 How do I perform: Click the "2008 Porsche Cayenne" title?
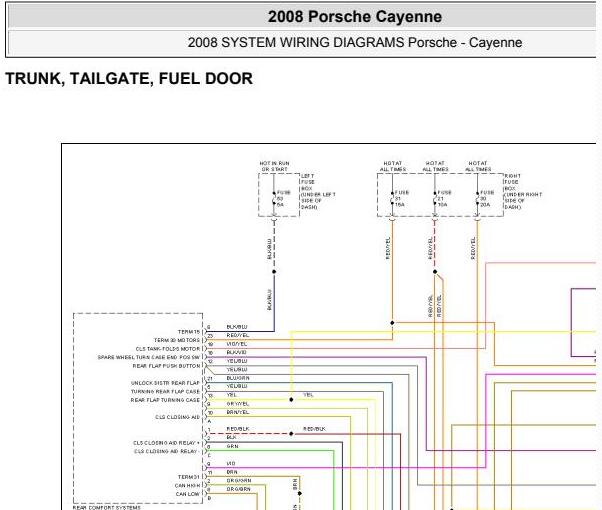coord(355,17)
